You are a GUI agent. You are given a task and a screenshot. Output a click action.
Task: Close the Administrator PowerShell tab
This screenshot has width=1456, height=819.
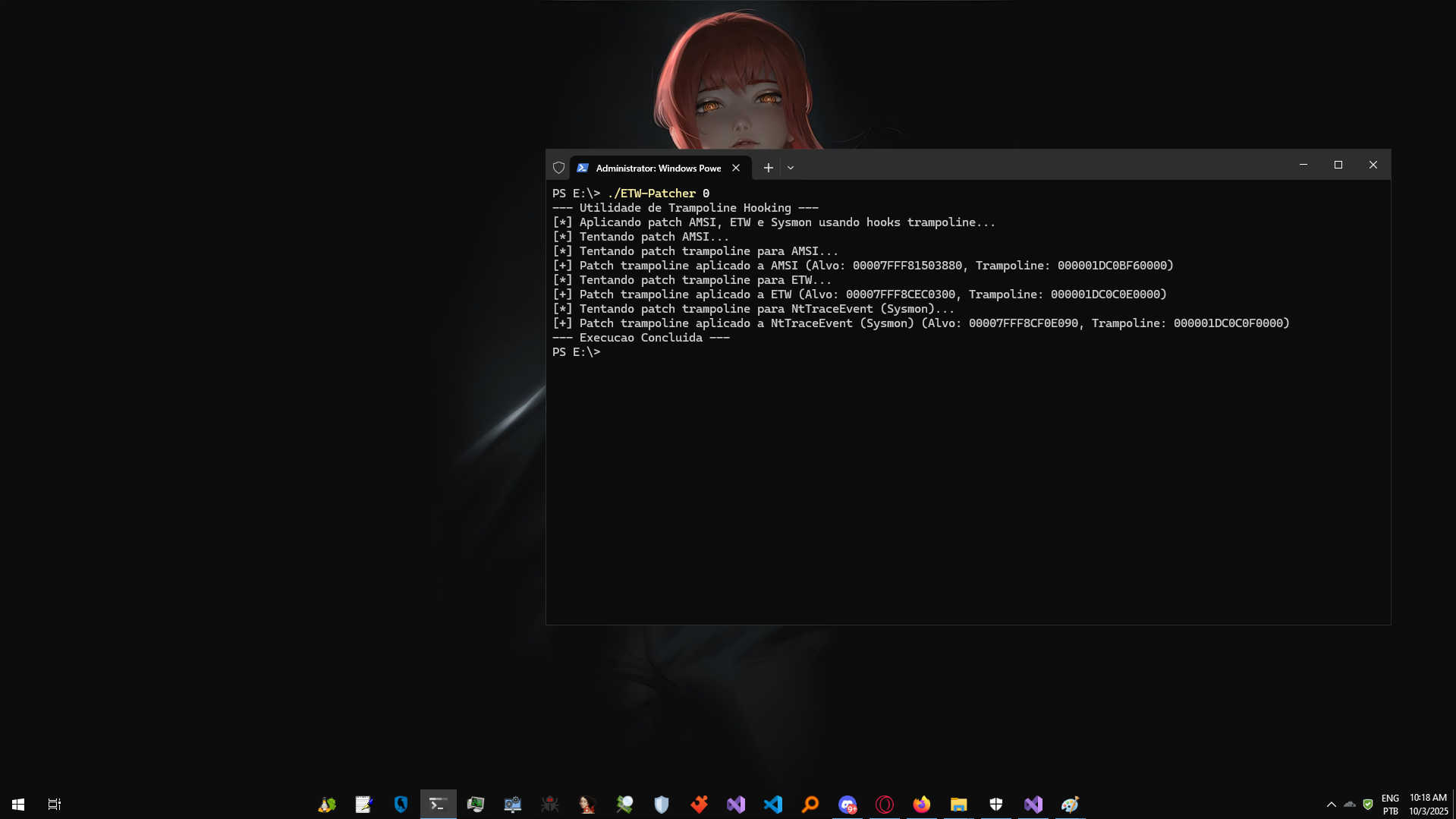click(736, 168)
